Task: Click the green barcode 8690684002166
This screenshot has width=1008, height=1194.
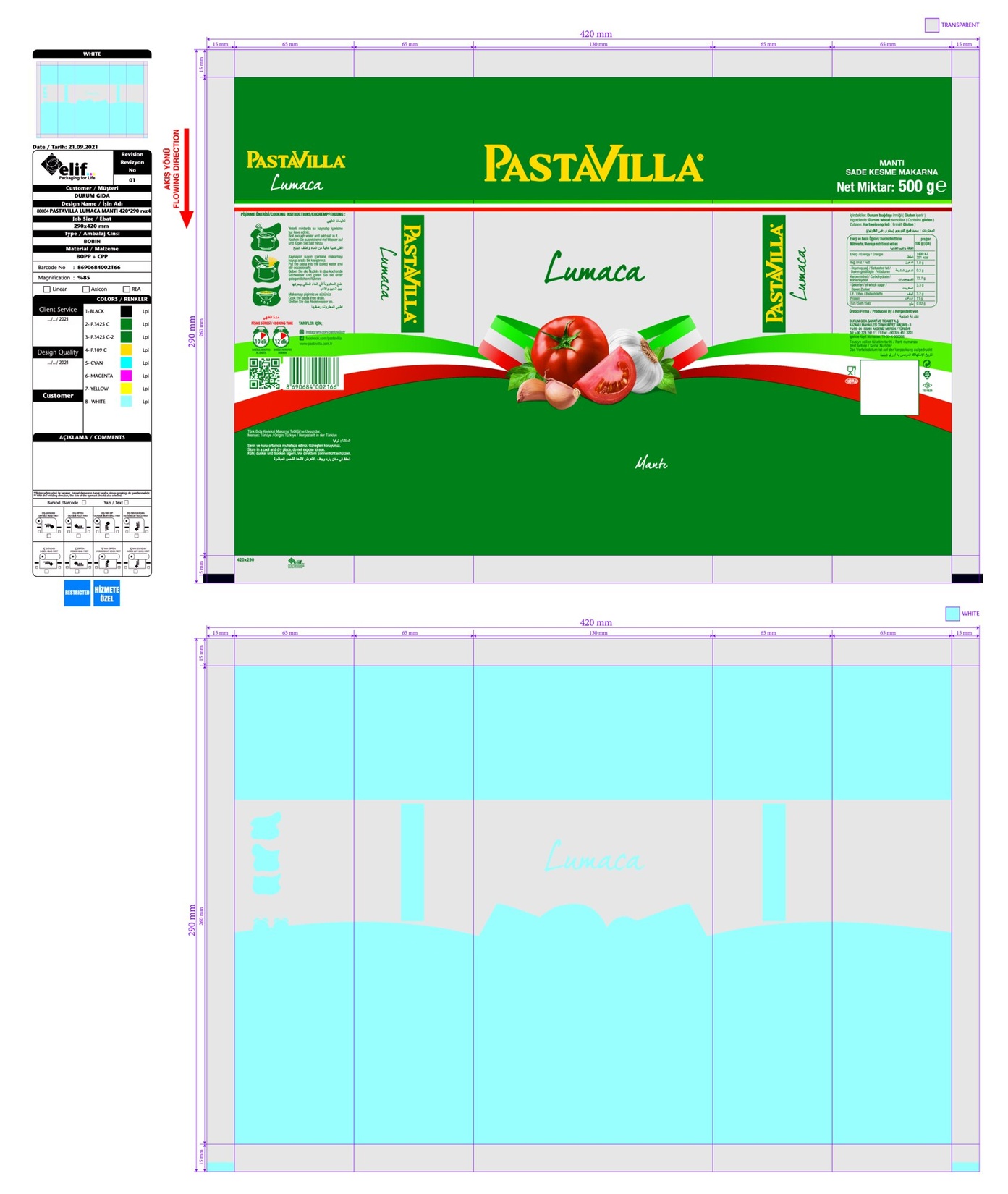Action: pos(313,374)
